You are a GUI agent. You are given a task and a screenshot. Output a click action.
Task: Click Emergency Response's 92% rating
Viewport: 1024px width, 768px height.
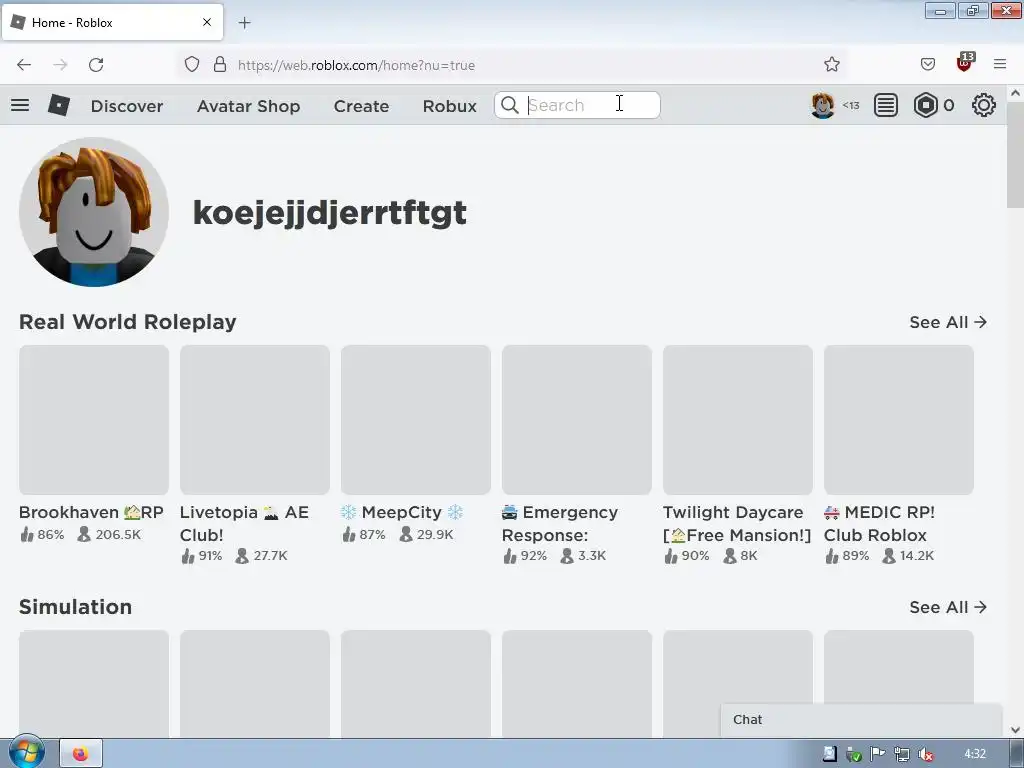pos(525,556)
